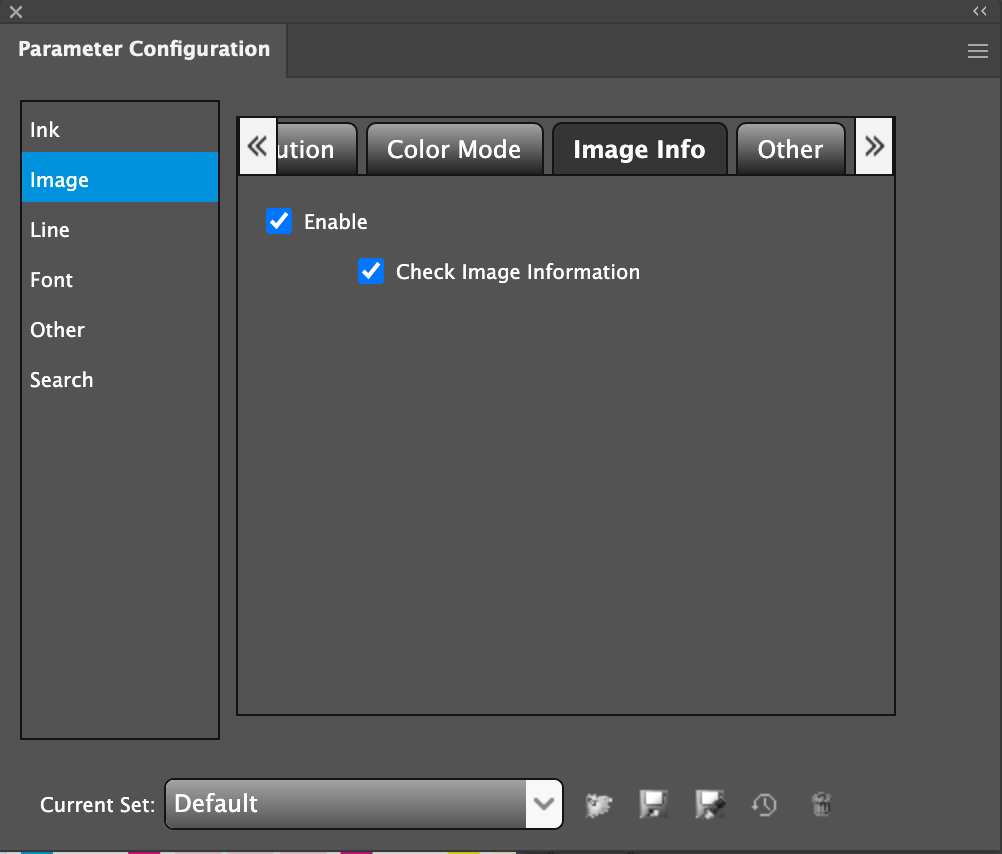Click the save-as floppy with pen icon
This screenshot has width=1002, height=854.
pos(709,804)
